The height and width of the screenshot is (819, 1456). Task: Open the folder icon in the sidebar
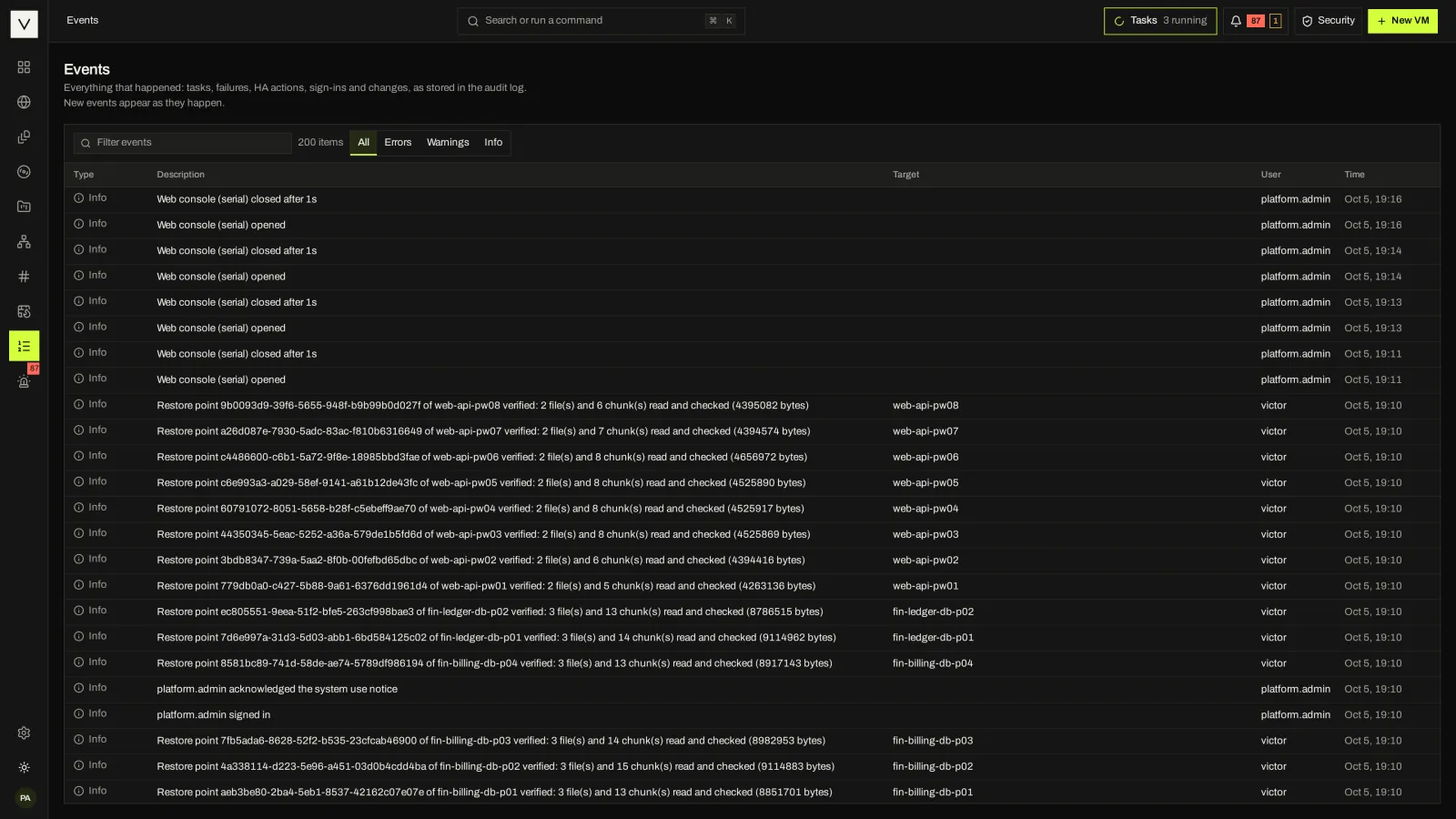[24, 207]
